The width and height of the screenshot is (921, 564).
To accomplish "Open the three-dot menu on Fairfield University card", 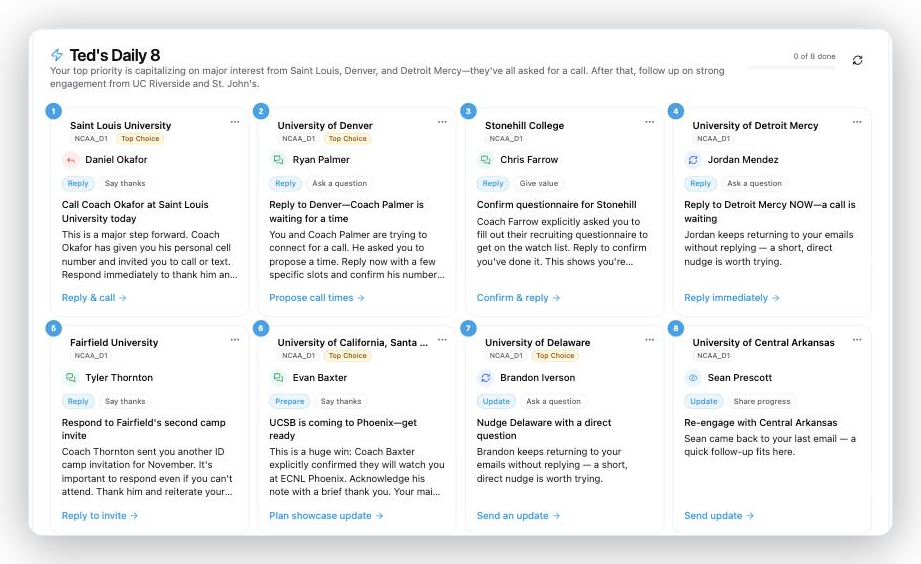I will 235,340.
